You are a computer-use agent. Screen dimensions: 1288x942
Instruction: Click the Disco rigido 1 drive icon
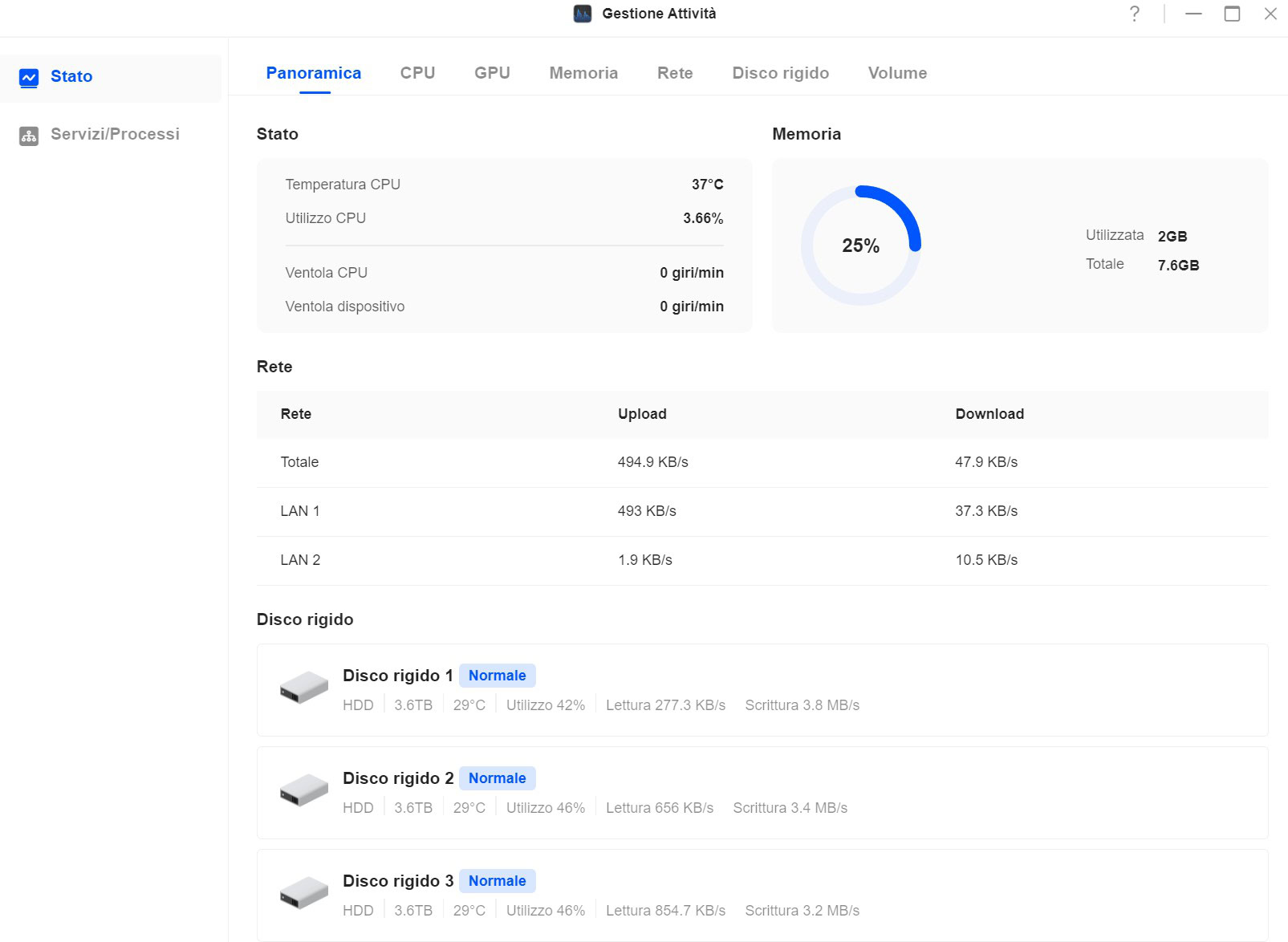coord(303,688)
